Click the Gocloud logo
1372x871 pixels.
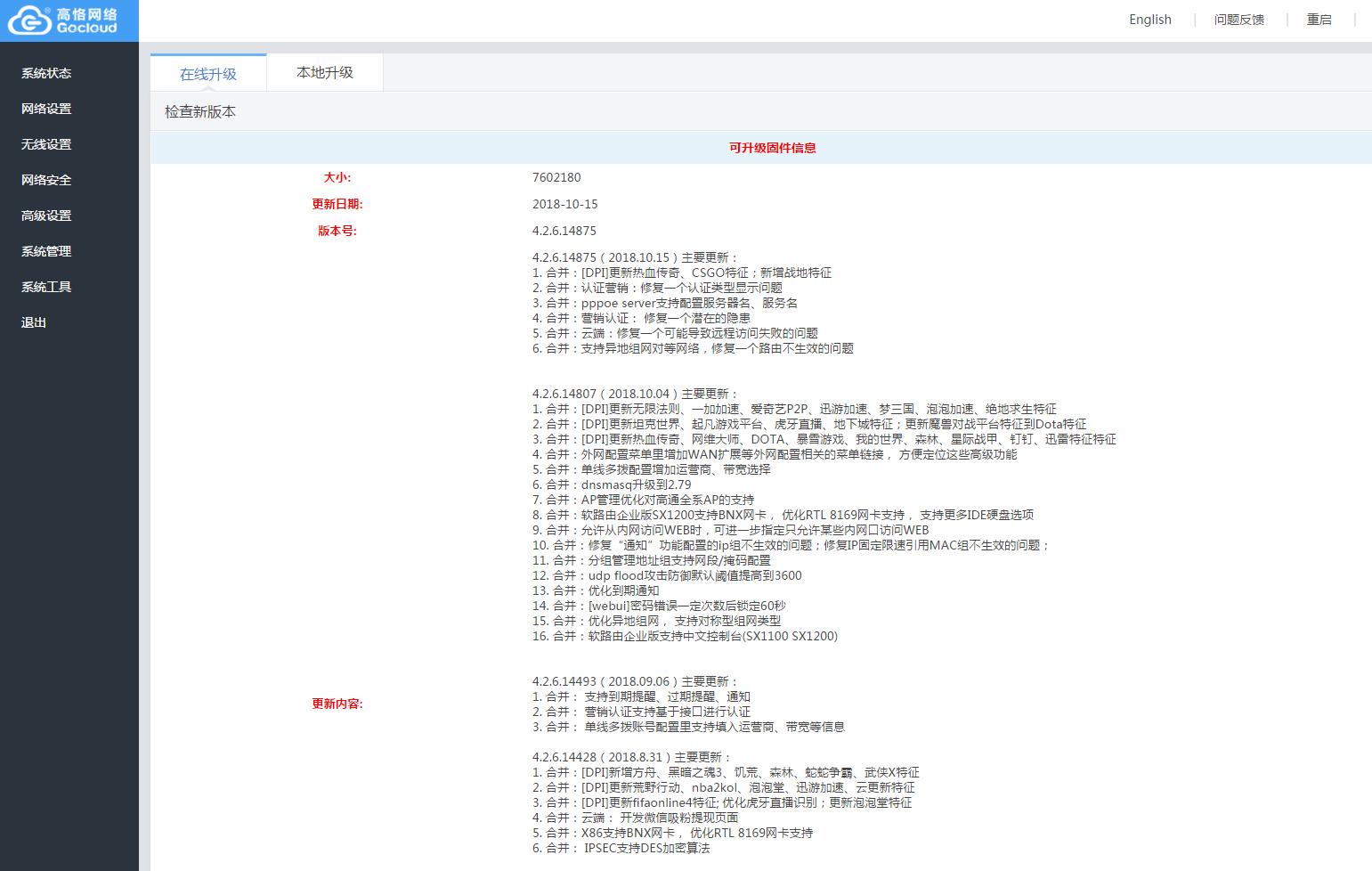click(x=64, y=20)
